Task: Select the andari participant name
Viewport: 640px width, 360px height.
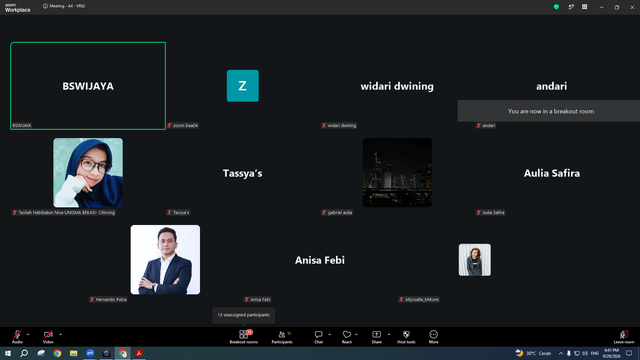Action: tap(551, 86)
